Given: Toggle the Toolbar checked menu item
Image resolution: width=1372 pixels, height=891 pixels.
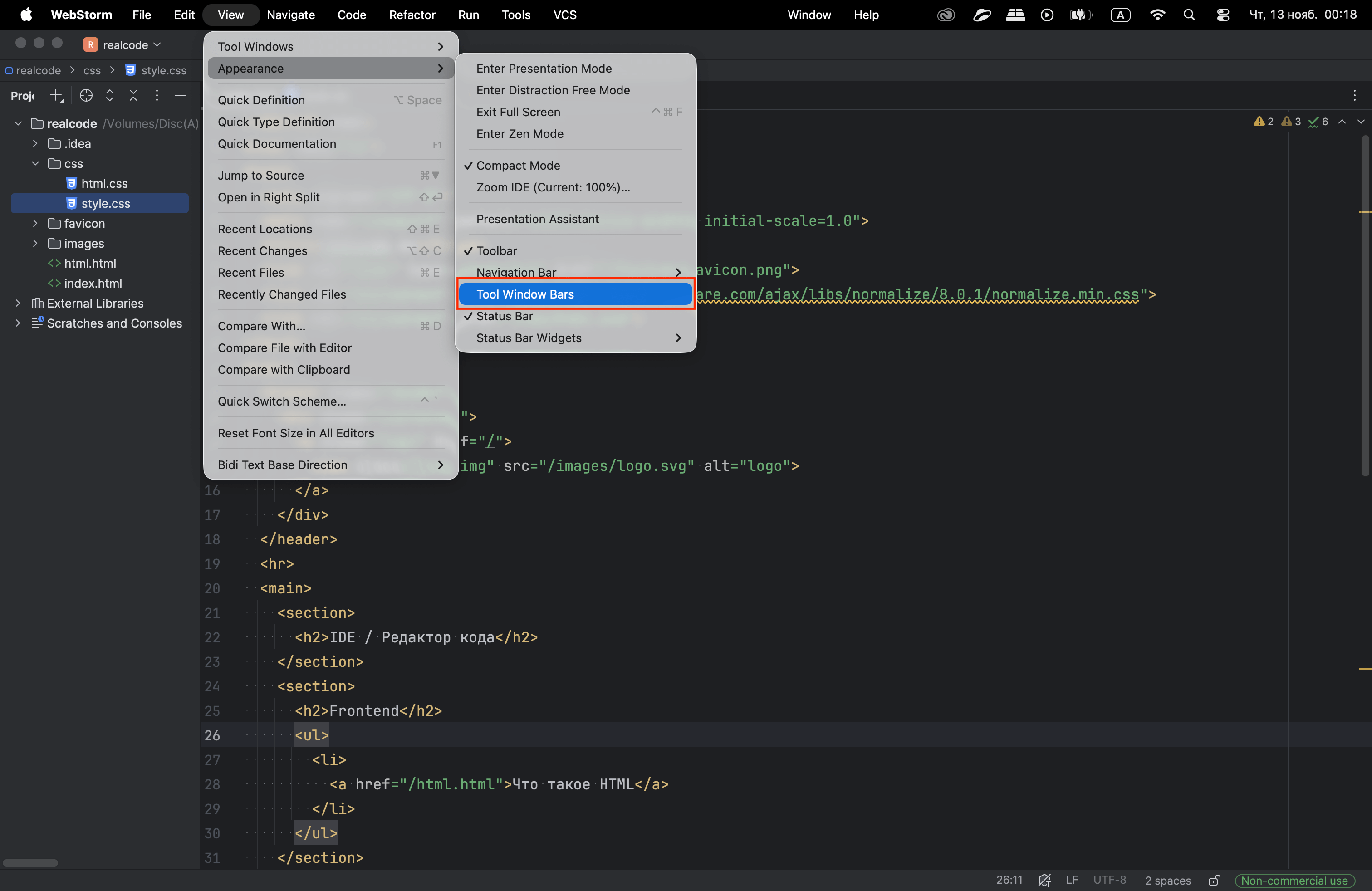Looking at the screenshot, I should coord(496,251).
